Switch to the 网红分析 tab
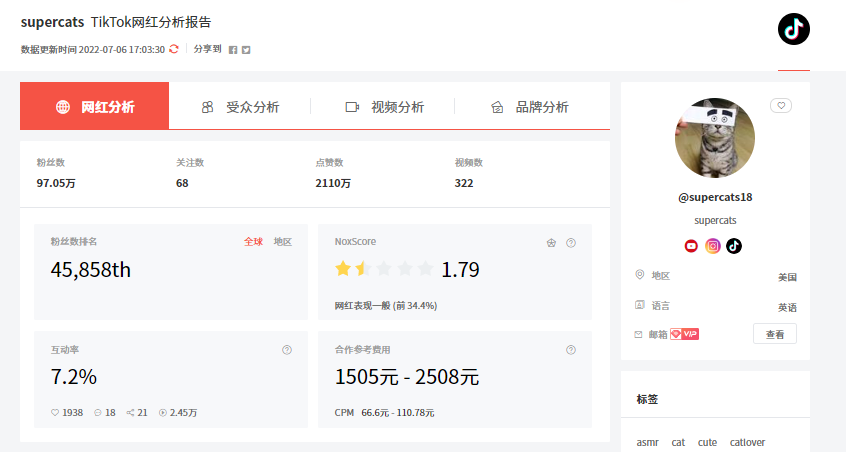The image size is (846, 452). [x=94, y=106]
